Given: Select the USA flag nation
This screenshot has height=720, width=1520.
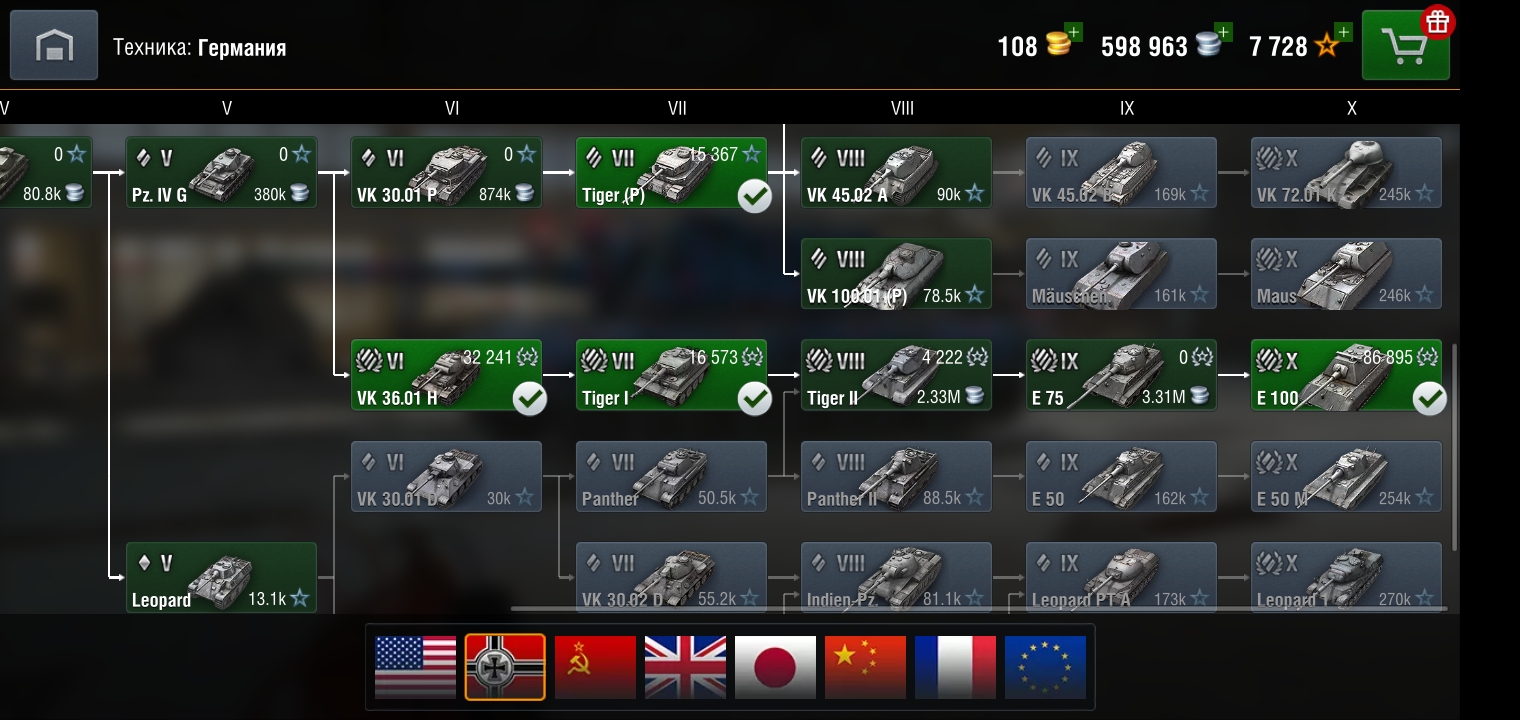Looking at the screenshot, I should pyautogui.click(x=415, y=667).
